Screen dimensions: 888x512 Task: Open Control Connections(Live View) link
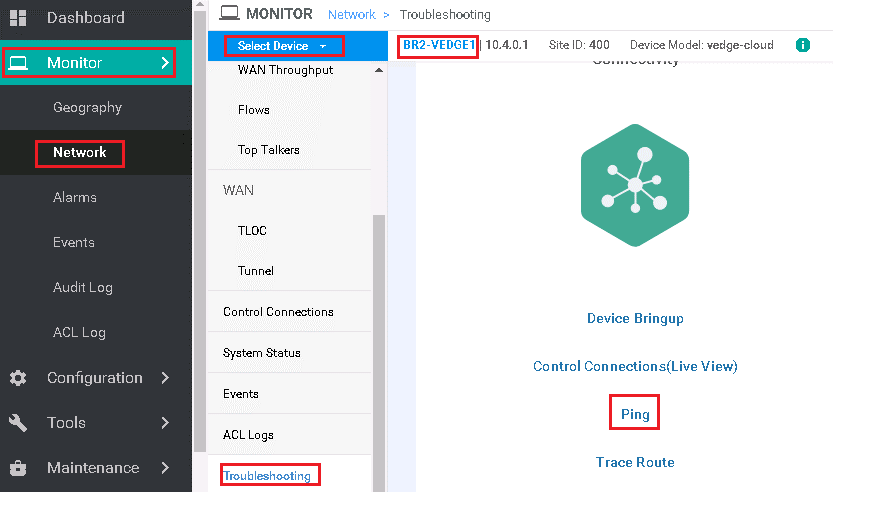635,366
